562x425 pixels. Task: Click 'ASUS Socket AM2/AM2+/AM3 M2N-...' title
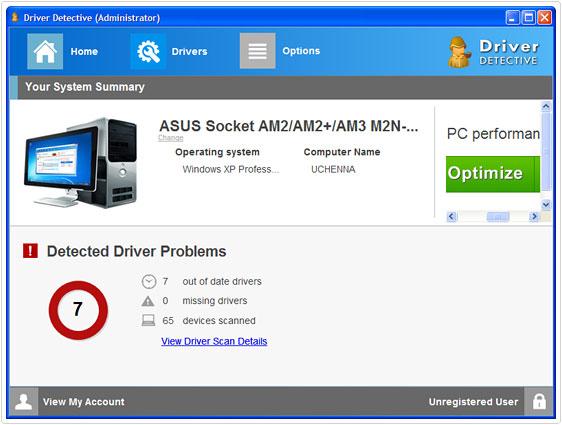(x=289, y=126)
